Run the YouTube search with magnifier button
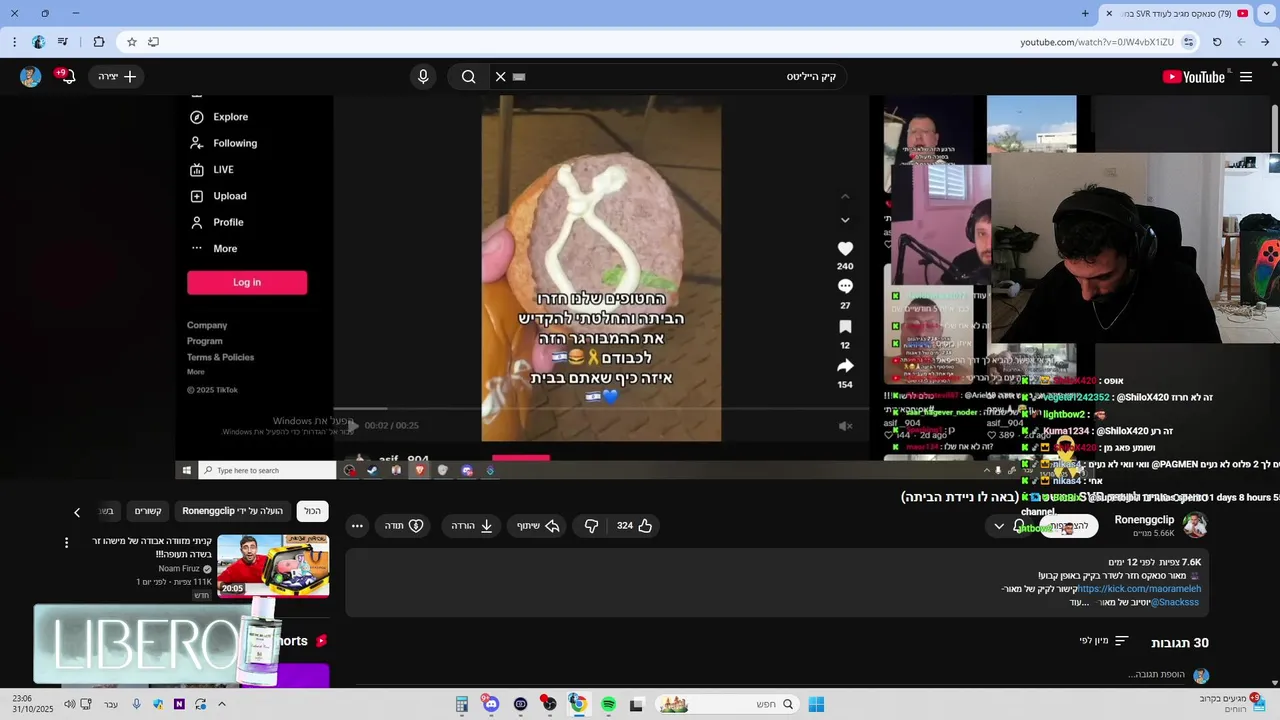 point(468,77)
